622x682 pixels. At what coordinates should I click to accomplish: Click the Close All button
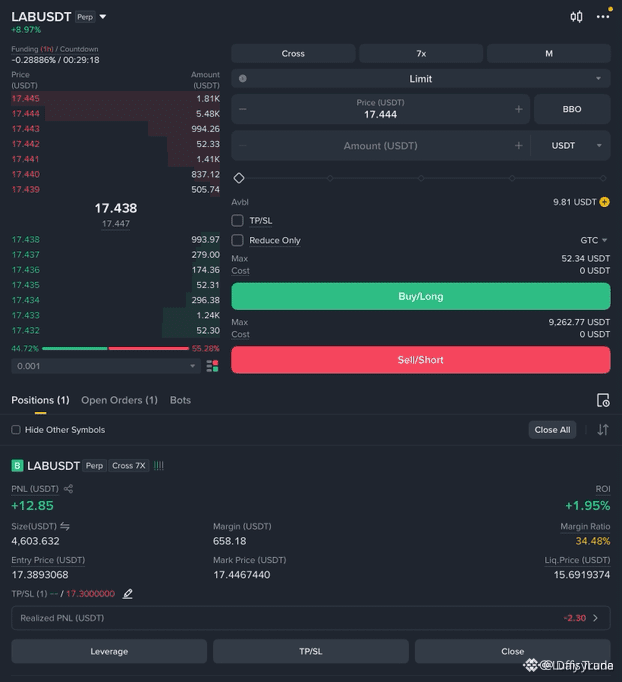click(552, 430)
